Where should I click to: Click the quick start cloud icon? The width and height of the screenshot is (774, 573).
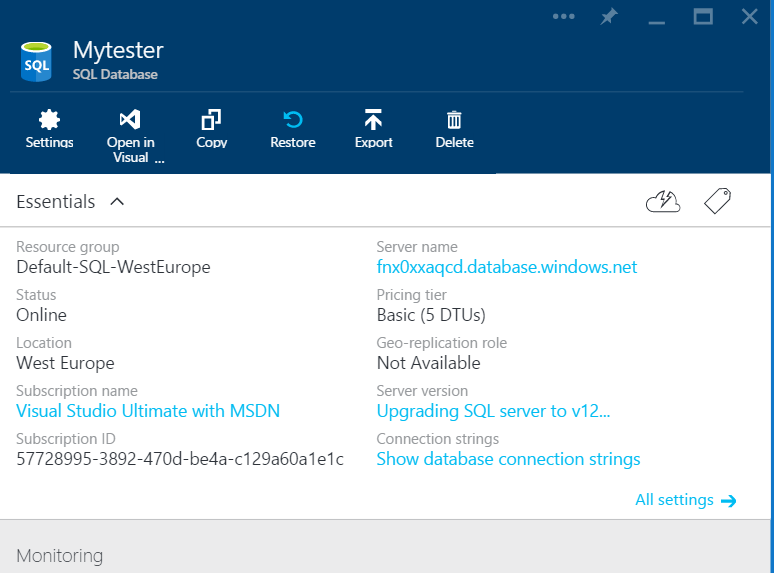pyautogui.click(x=663, y=202)
